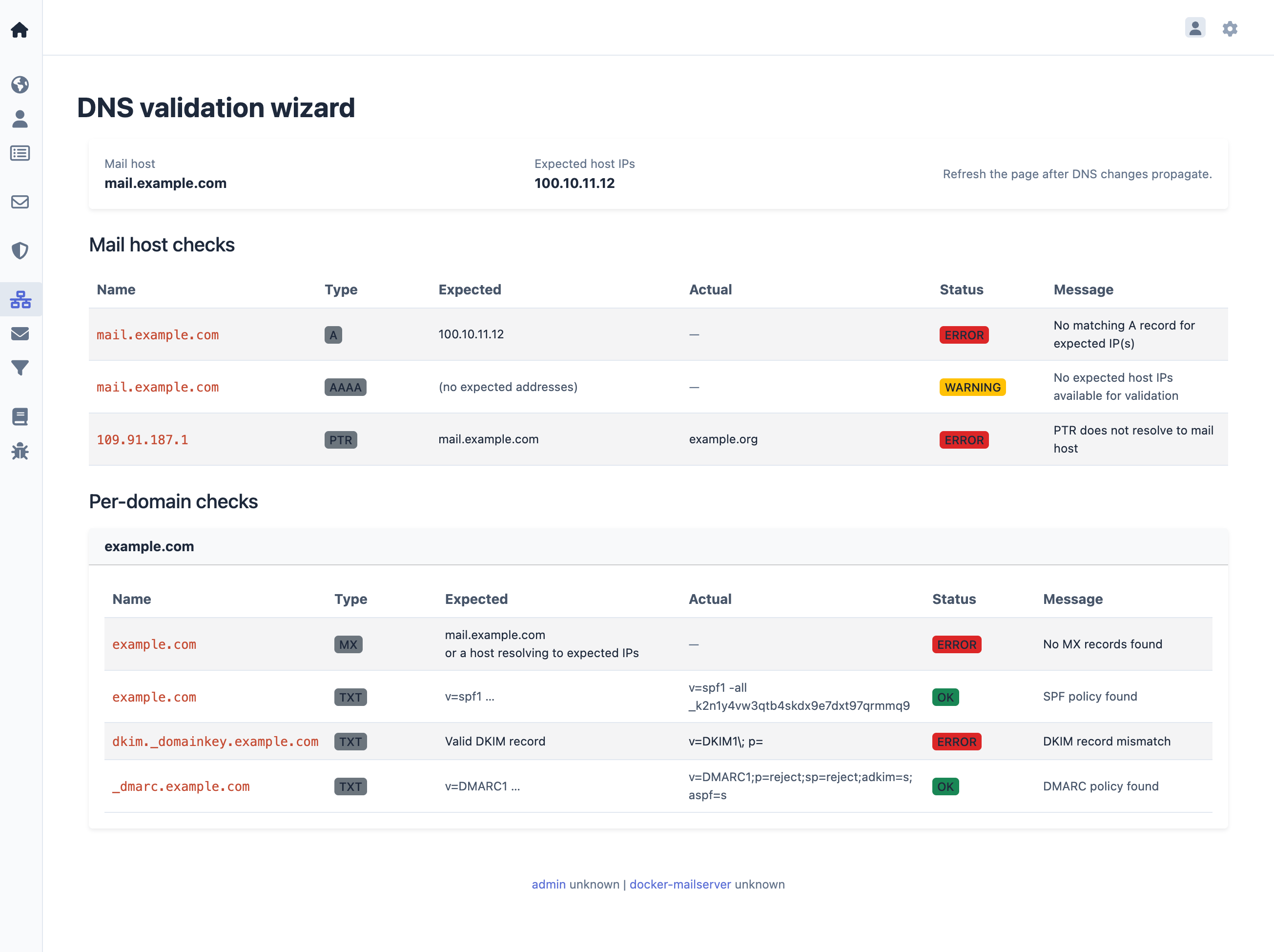
Task: Open the book logs icon in sidebar
Action: [20, 416]
